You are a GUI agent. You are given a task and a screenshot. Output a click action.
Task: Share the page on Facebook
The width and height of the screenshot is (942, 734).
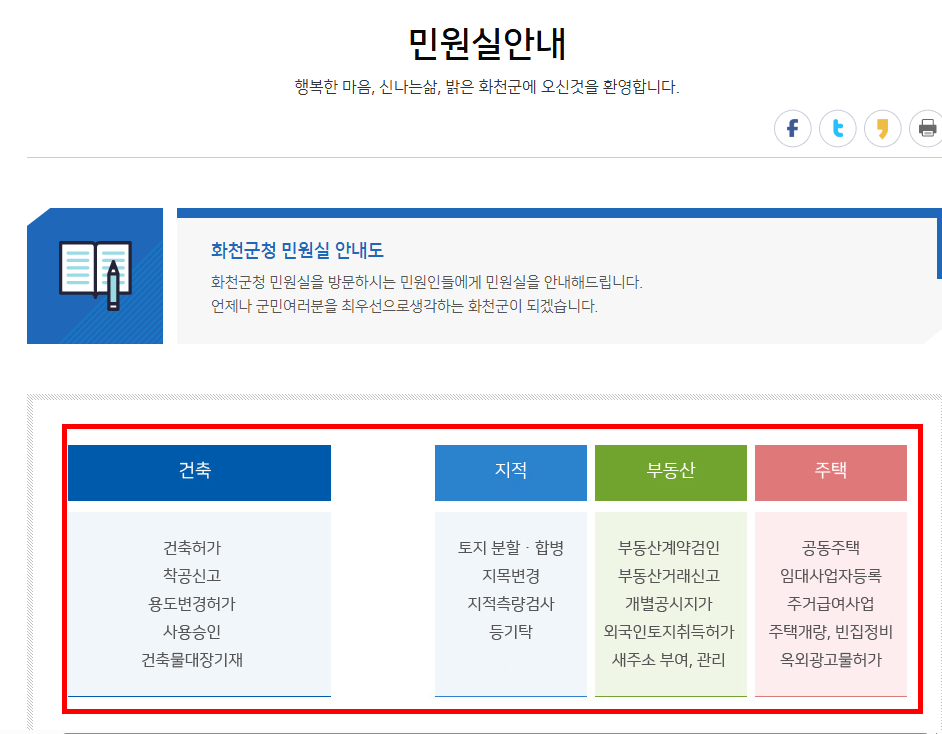coord(792,128)
